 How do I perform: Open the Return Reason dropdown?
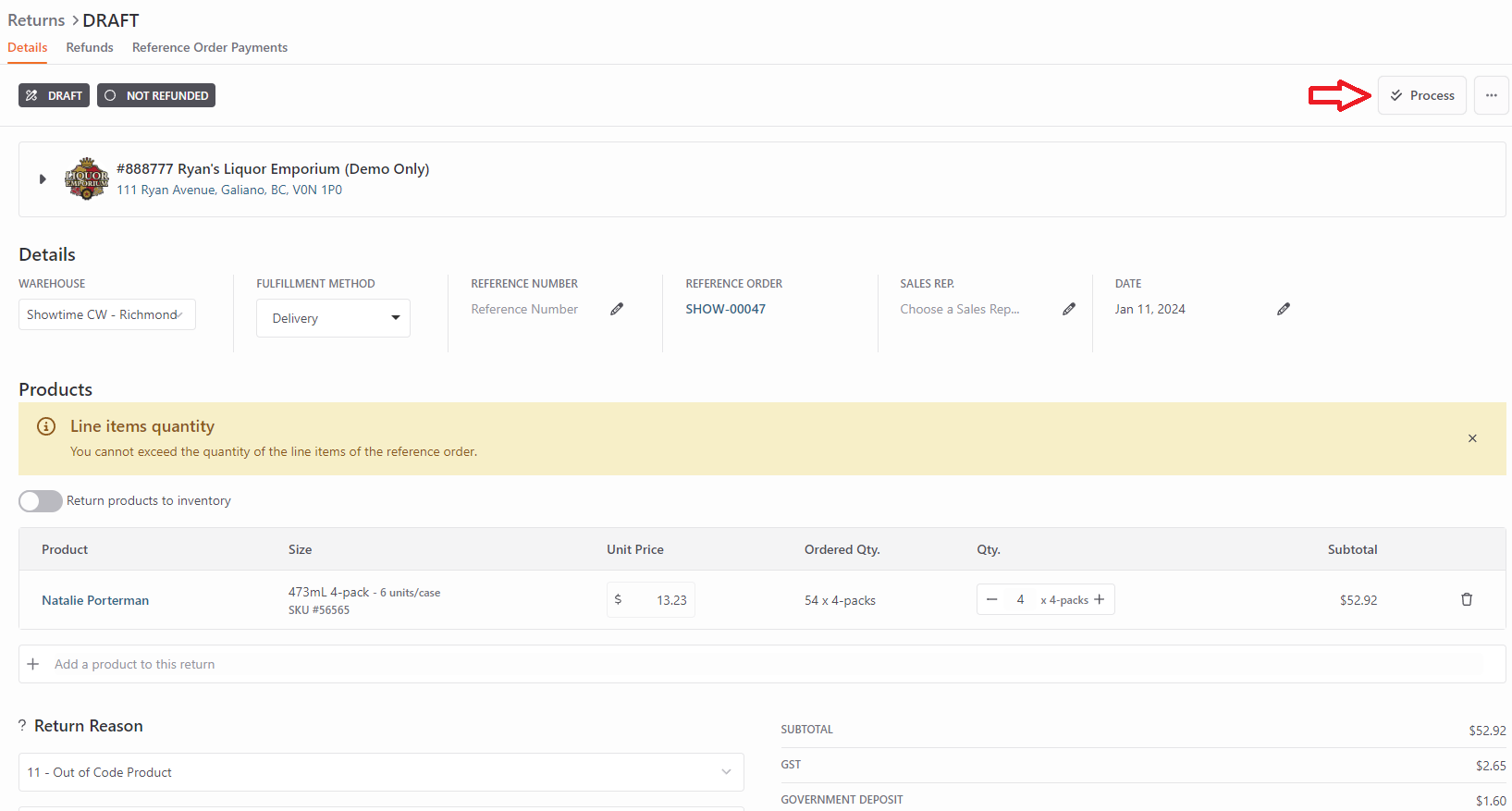[x=381, y=772]
